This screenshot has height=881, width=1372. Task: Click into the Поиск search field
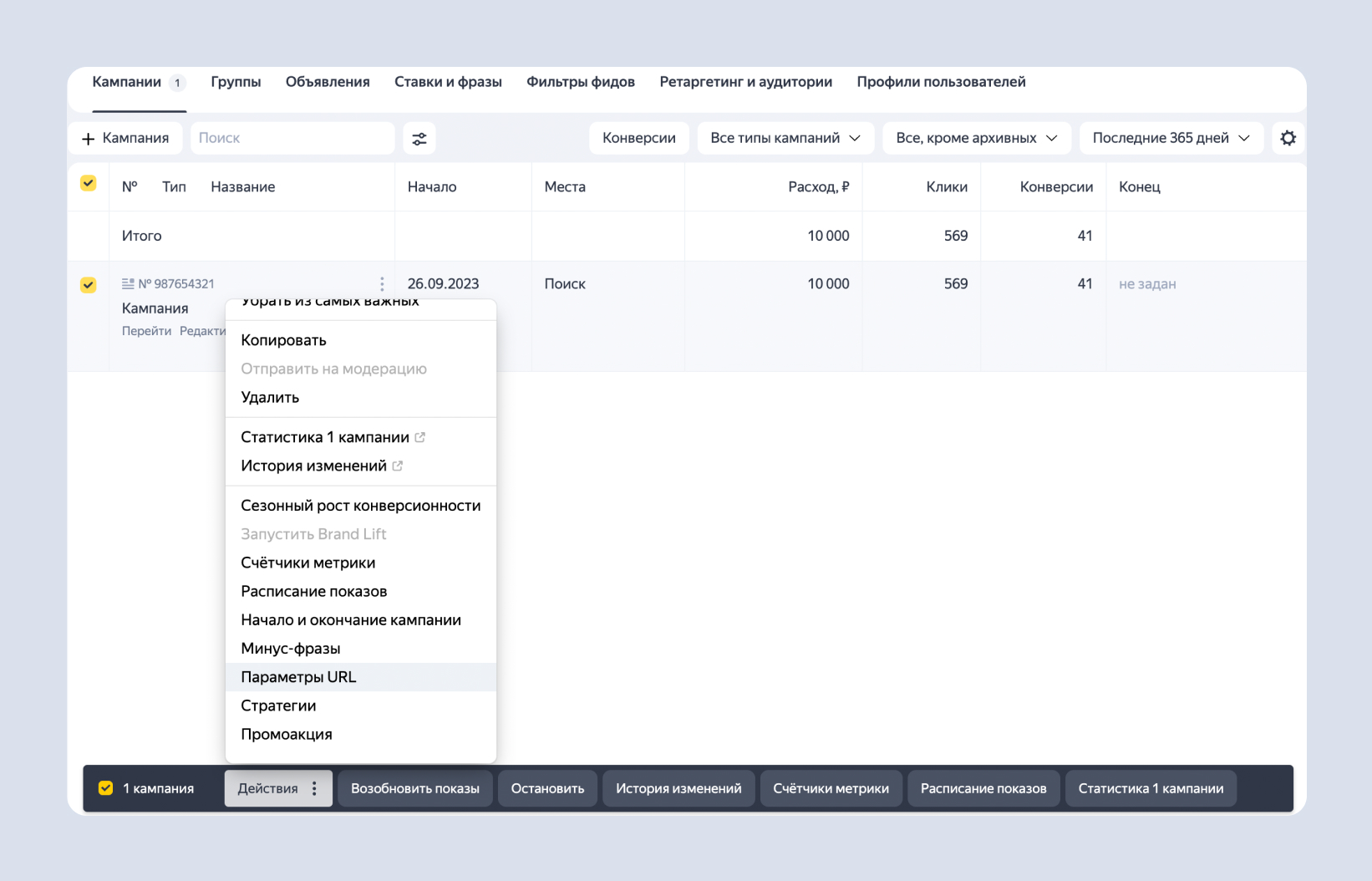coord(292,138)
